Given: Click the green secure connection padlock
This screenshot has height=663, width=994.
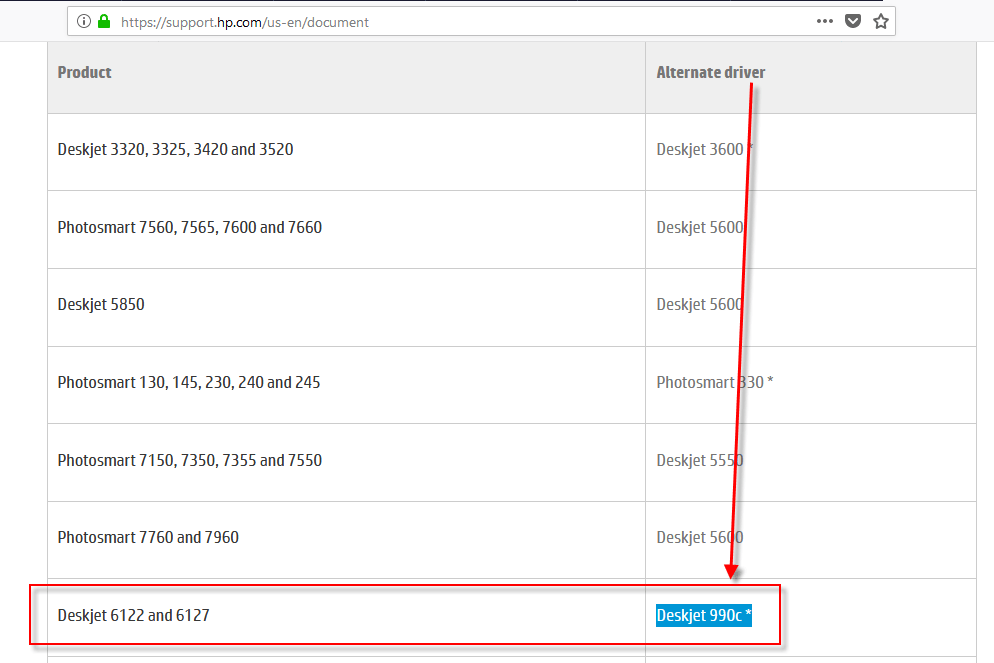Looking at the screenshot, I should pos(103,21).
